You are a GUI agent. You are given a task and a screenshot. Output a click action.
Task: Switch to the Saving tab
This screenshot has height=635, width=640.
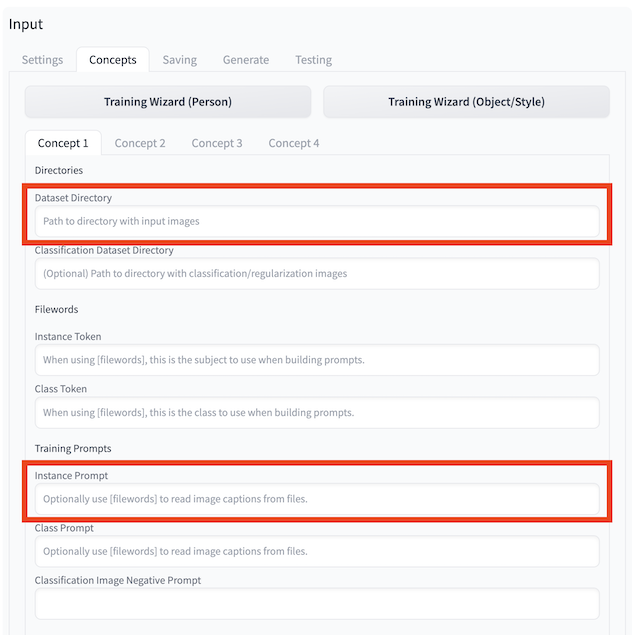180,60
